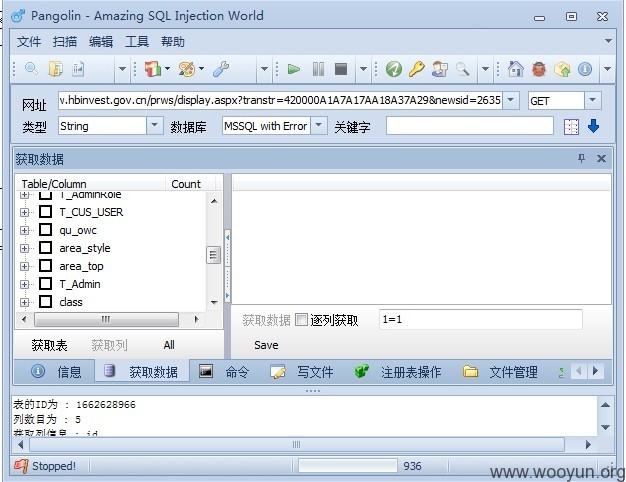This screenshot has height=482, width=626.
Task: Check the area_top table checkbox
Action: pyautogui.click(x=46, y=266)
